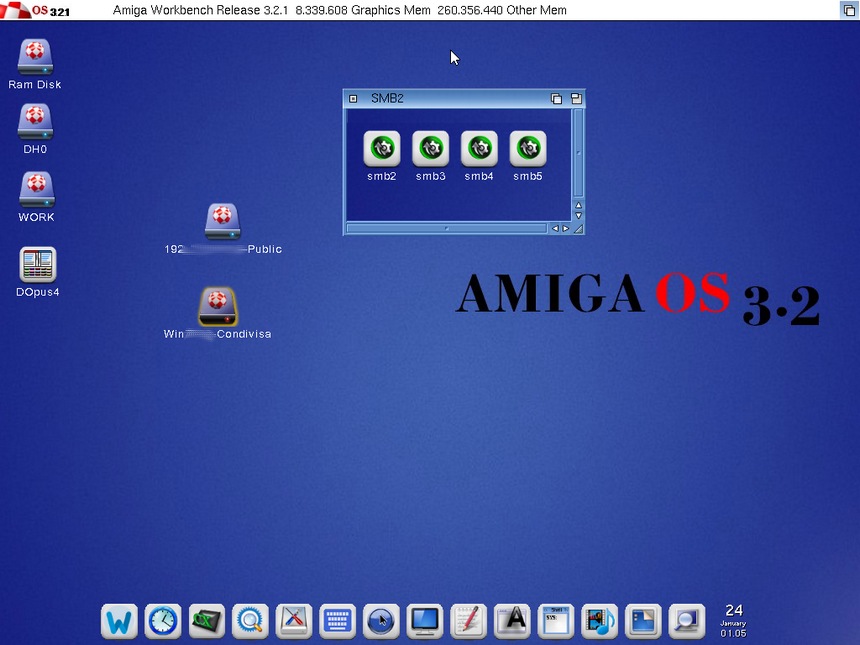Select the smb5 icon in SMB2 window
860x645 pixels.
tap(527, 149)
